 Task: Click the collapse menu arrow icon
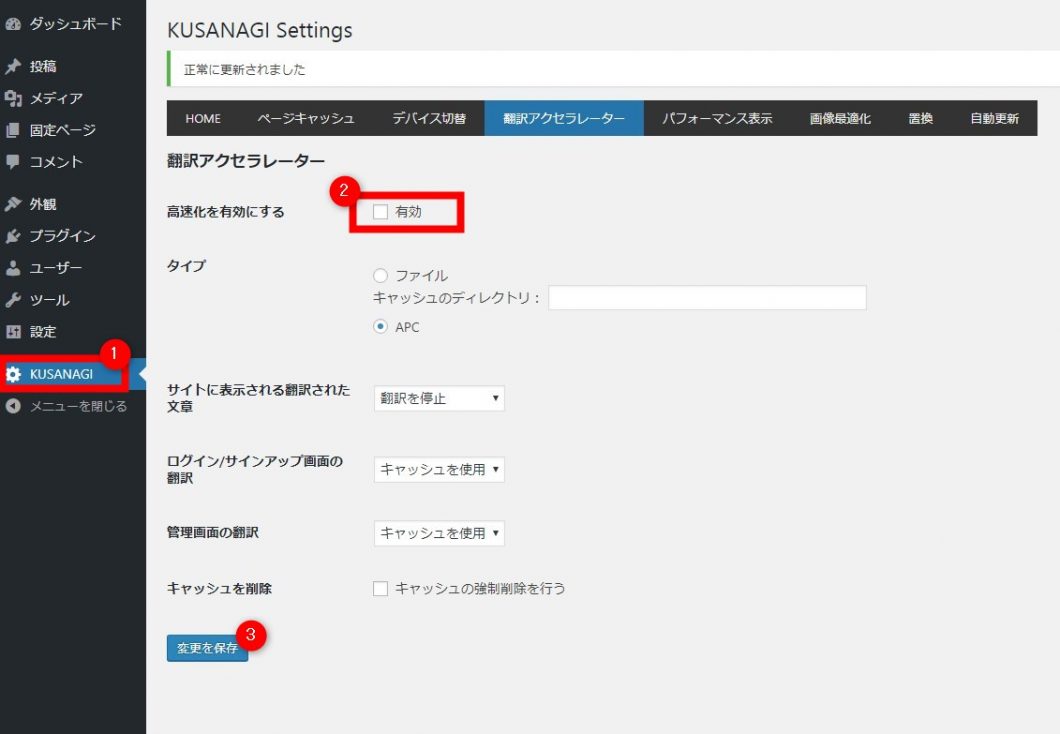13,406
